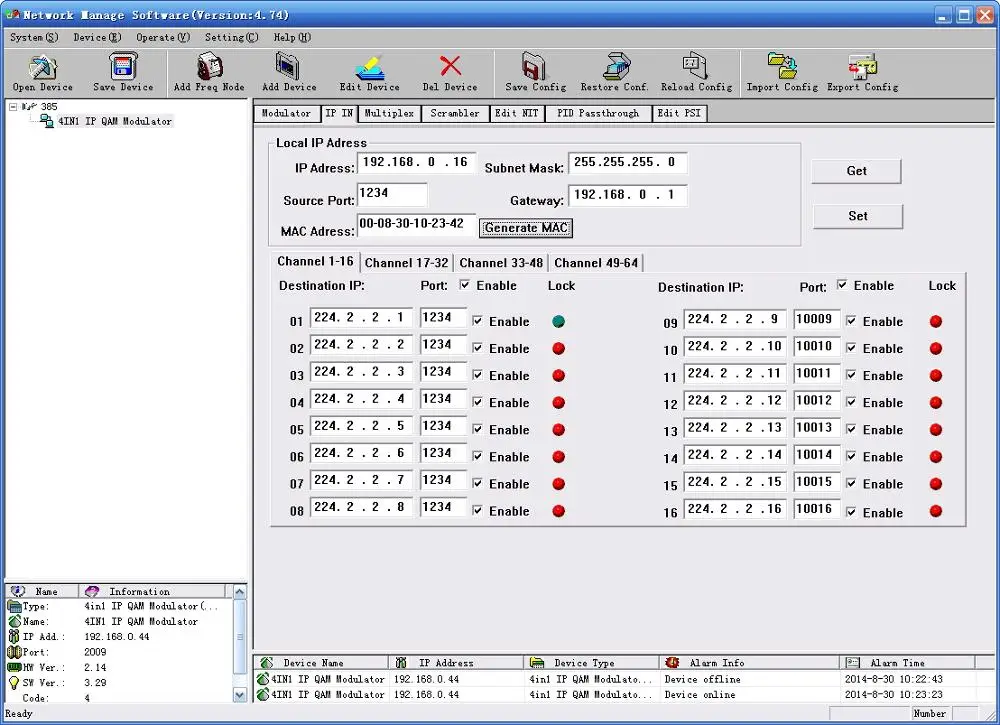Click the Import Config toolbar icon
Image resolution: width=1000 pixels, height=725 pixels.
click(782, 68)
